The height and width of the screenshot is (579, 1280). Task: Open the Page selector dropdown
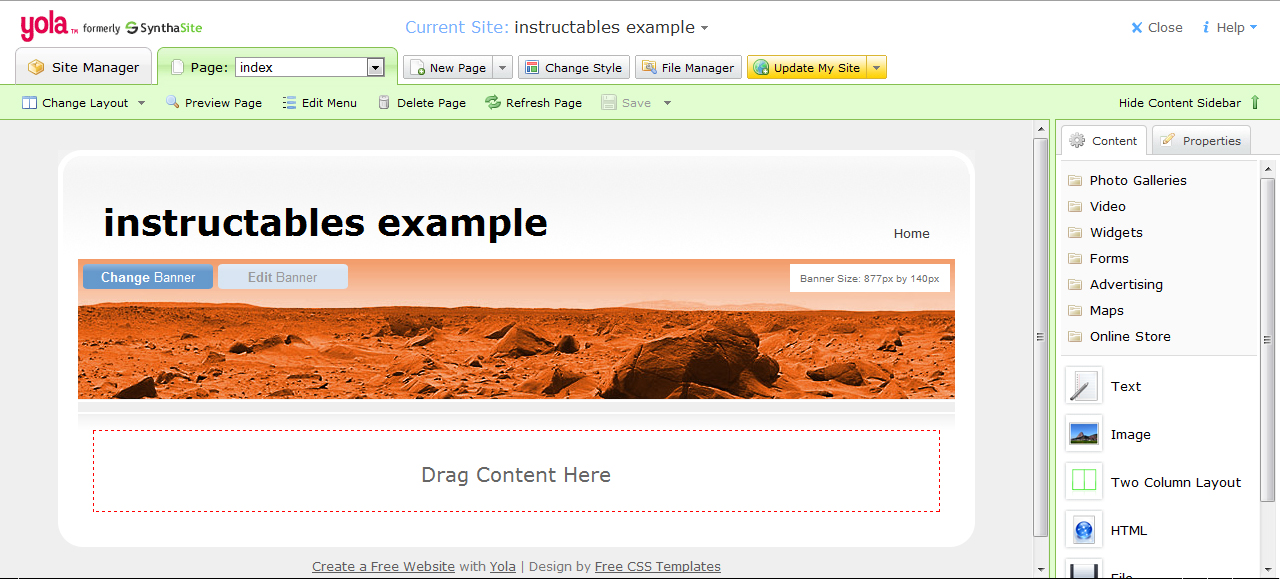pos(375,67)
